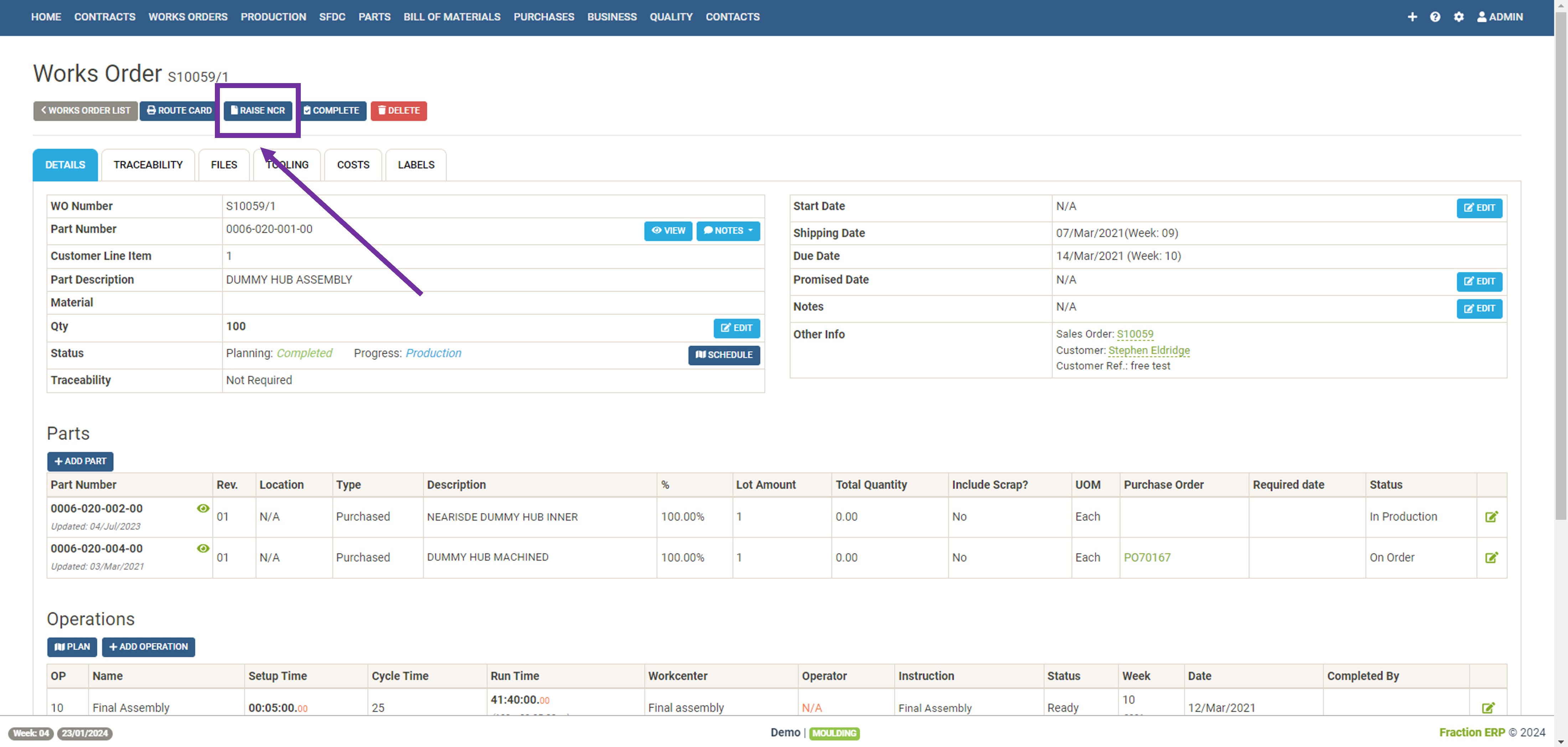Open the settings gear icon
The width and height of the screenshot is (1568, 747).
[1459, 16]
